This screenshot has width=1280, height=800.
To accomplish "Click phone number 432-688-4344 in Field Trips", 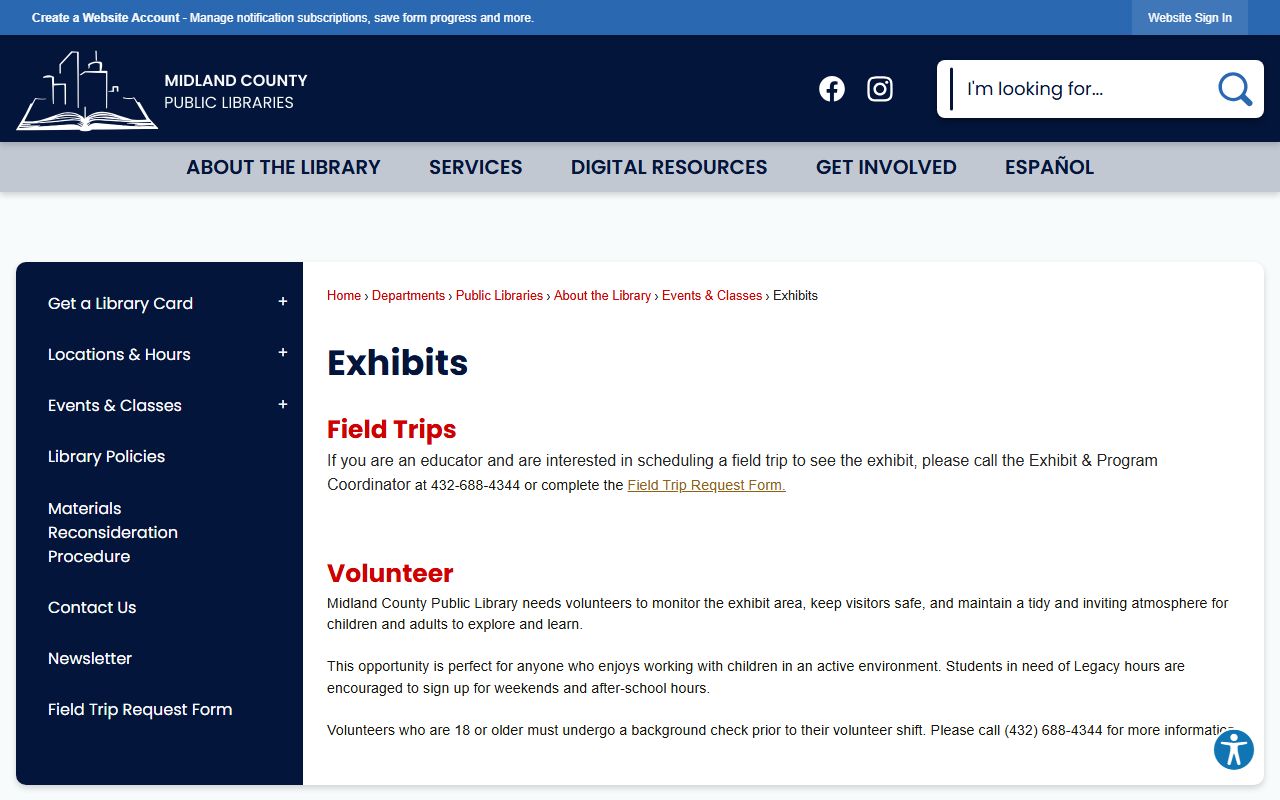I will tap(475, 485).
